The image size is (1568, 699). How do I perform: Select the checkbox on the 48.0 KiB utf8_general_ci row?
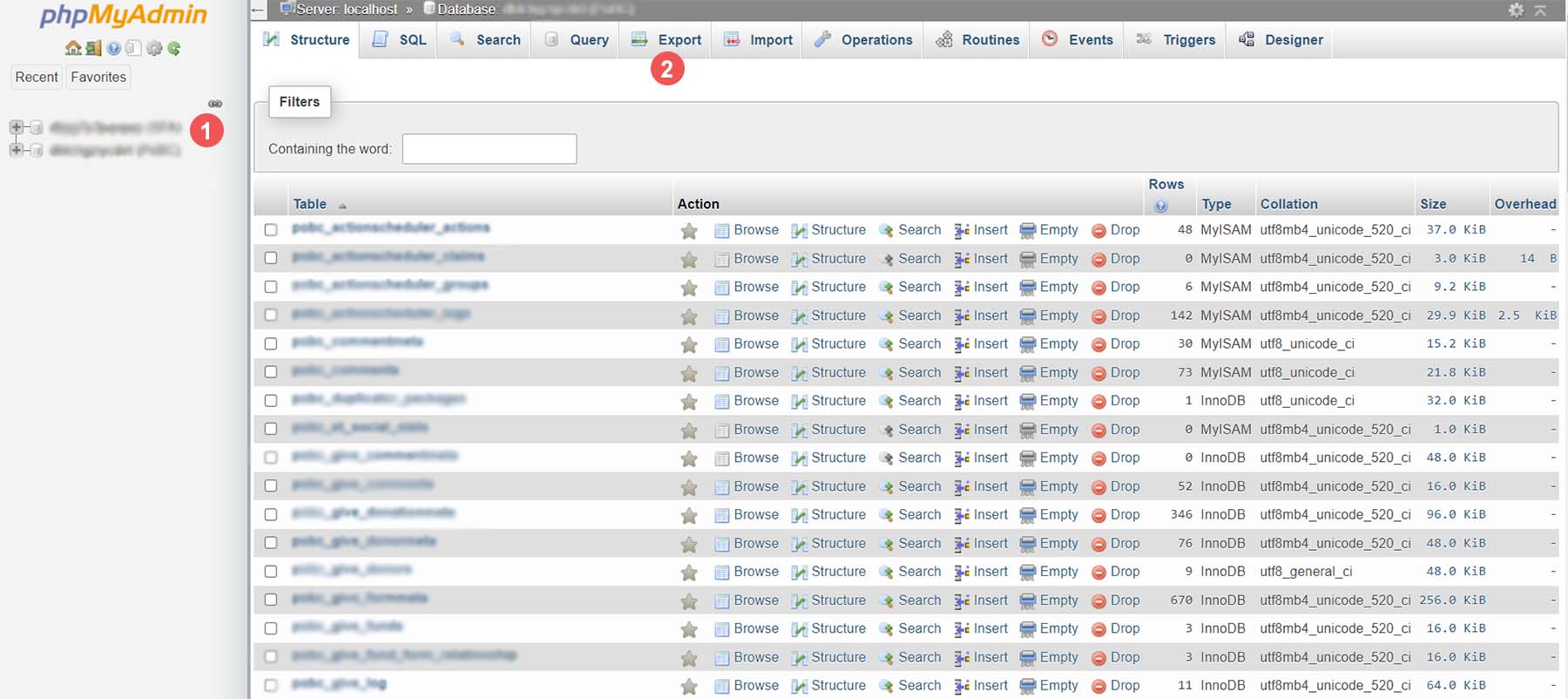pos(271,572)
